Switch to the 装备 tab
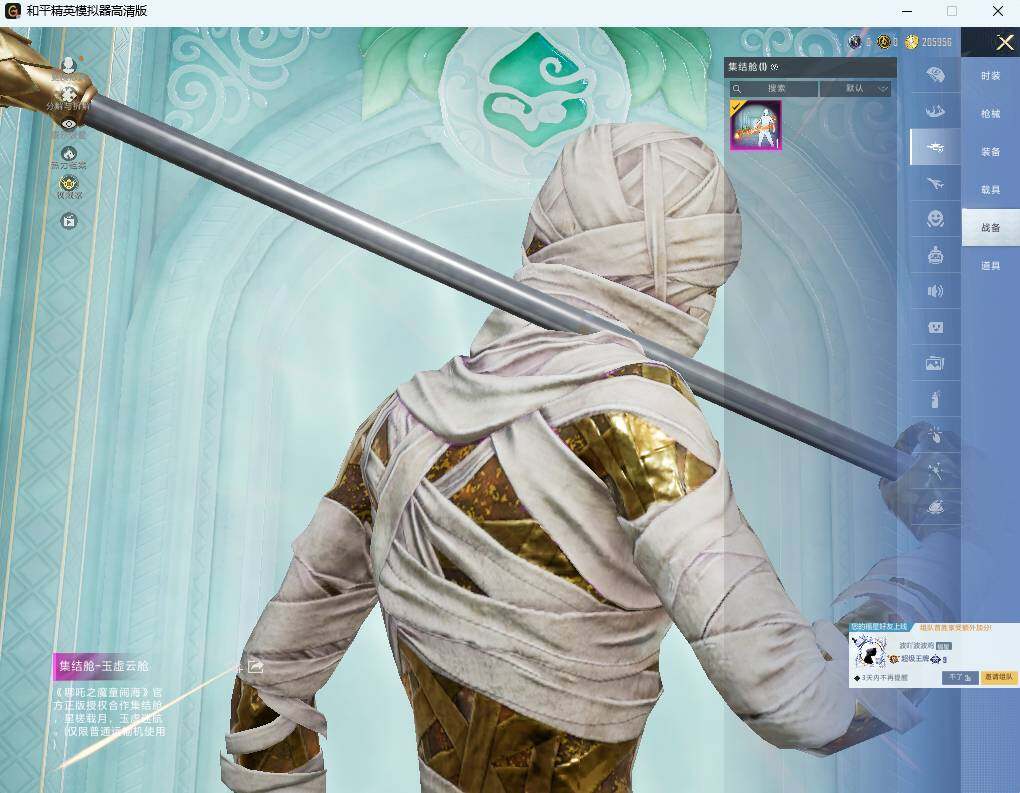The height and width of the screenshot is (793, 1020). coord(990,152)
